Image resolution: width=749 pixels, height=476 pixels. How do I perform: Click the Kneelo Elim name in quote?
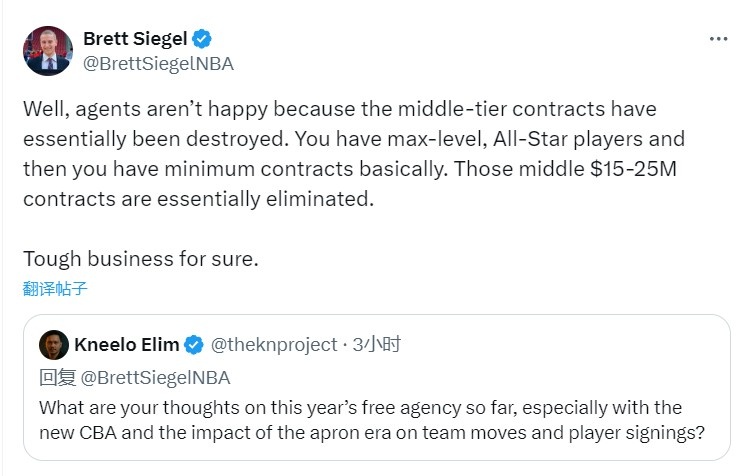point(127,345)
